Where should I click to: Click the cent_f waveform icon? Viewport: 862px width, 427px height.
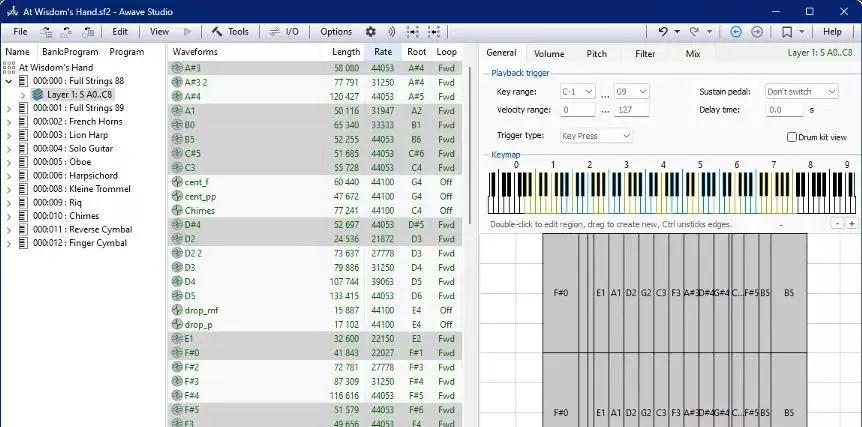coord(176,182)
